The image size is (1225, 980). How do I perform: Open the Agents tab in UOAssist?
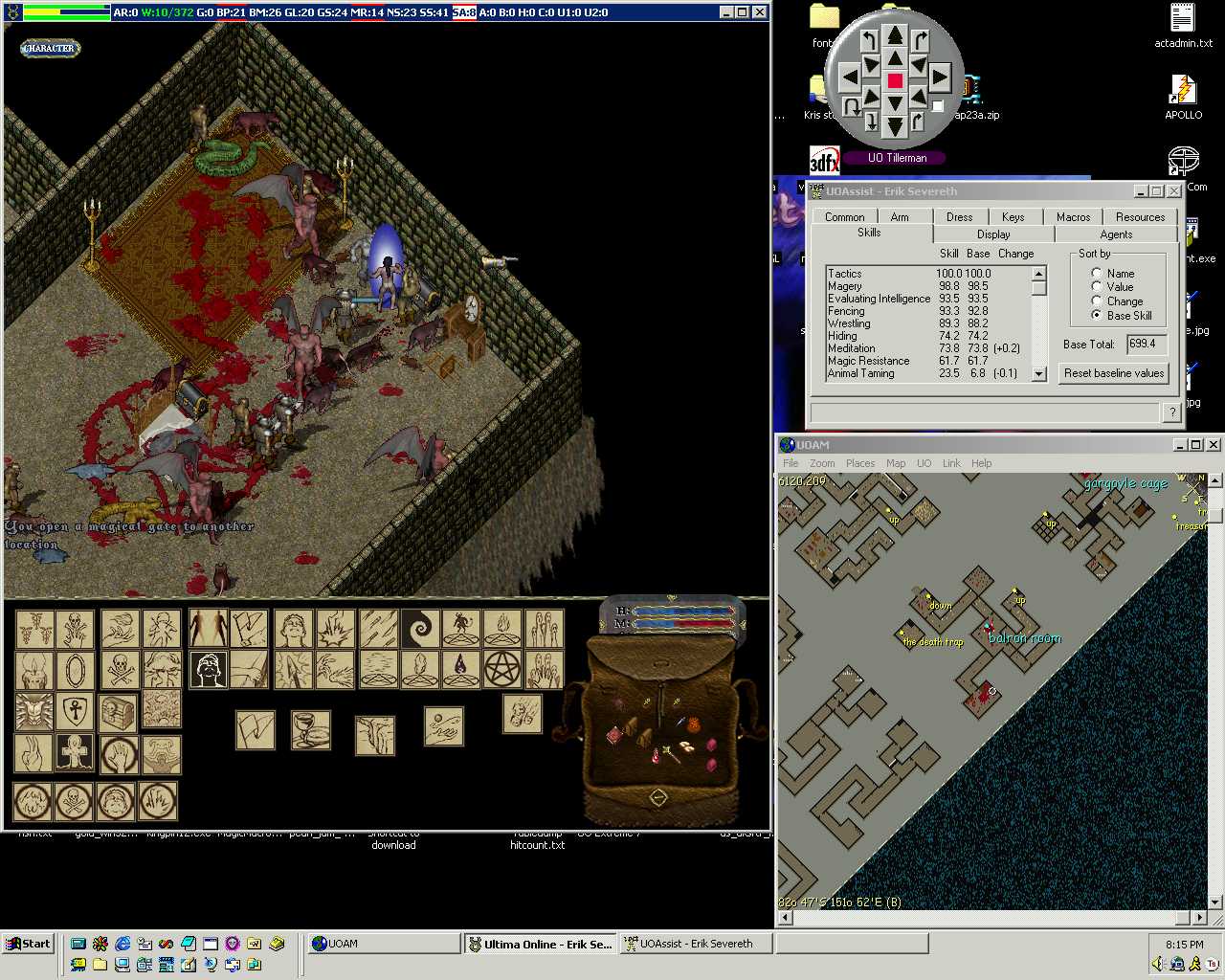(x=1116, y=234)
